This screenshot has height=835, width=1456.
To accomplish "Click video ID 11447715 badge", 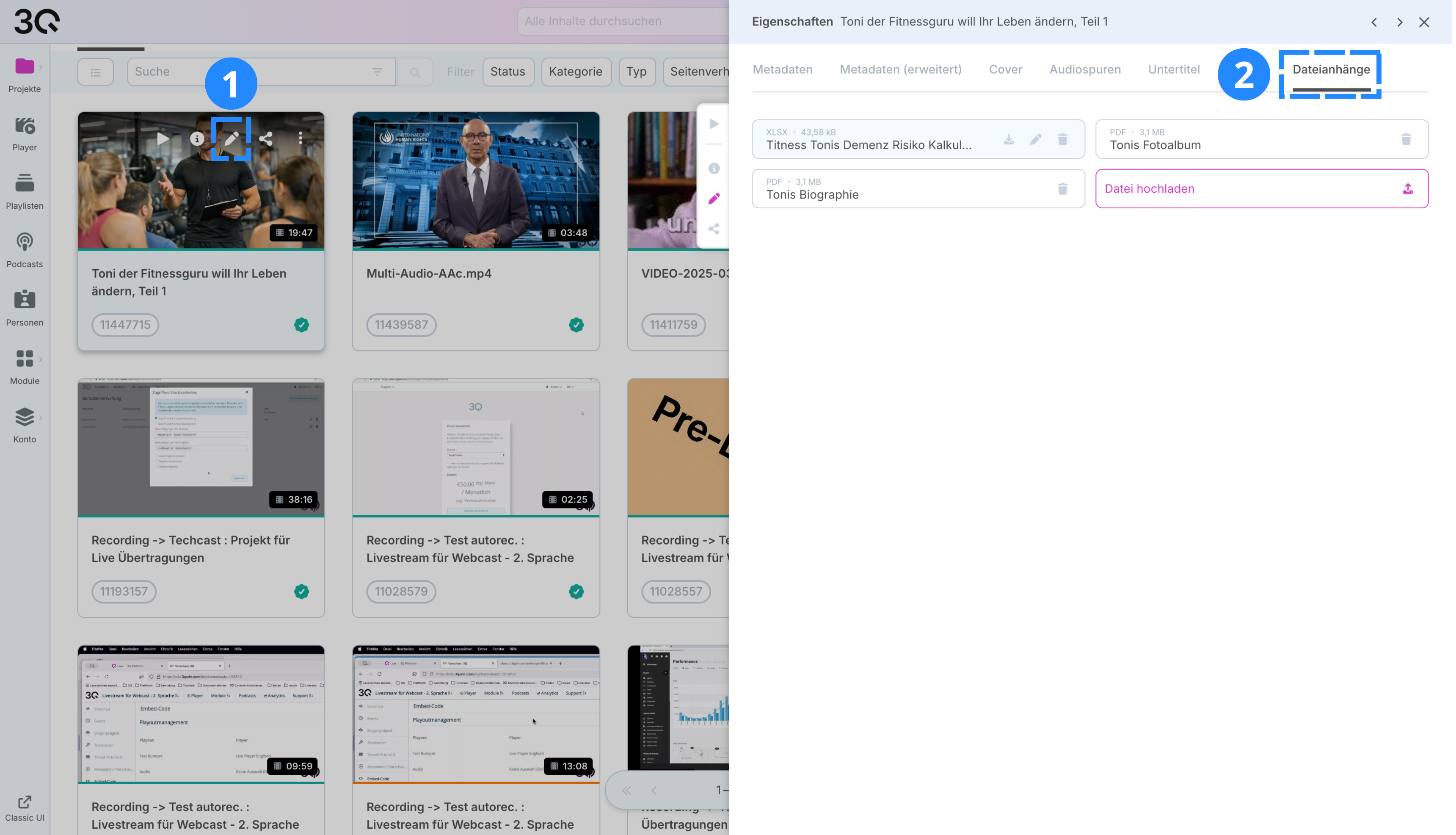I will [126, 326].
